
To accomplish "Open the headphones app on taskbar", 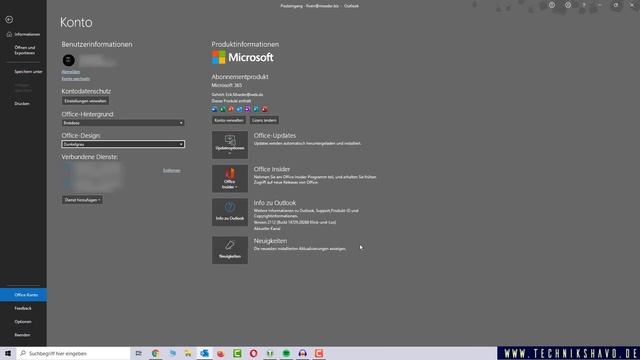I will [302, 353].
